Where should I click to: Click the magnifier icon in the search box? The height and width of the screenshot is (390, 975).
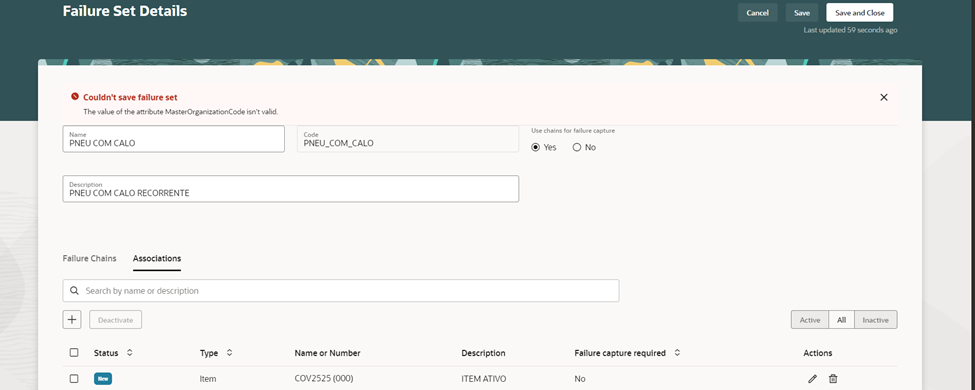[75, 290]
